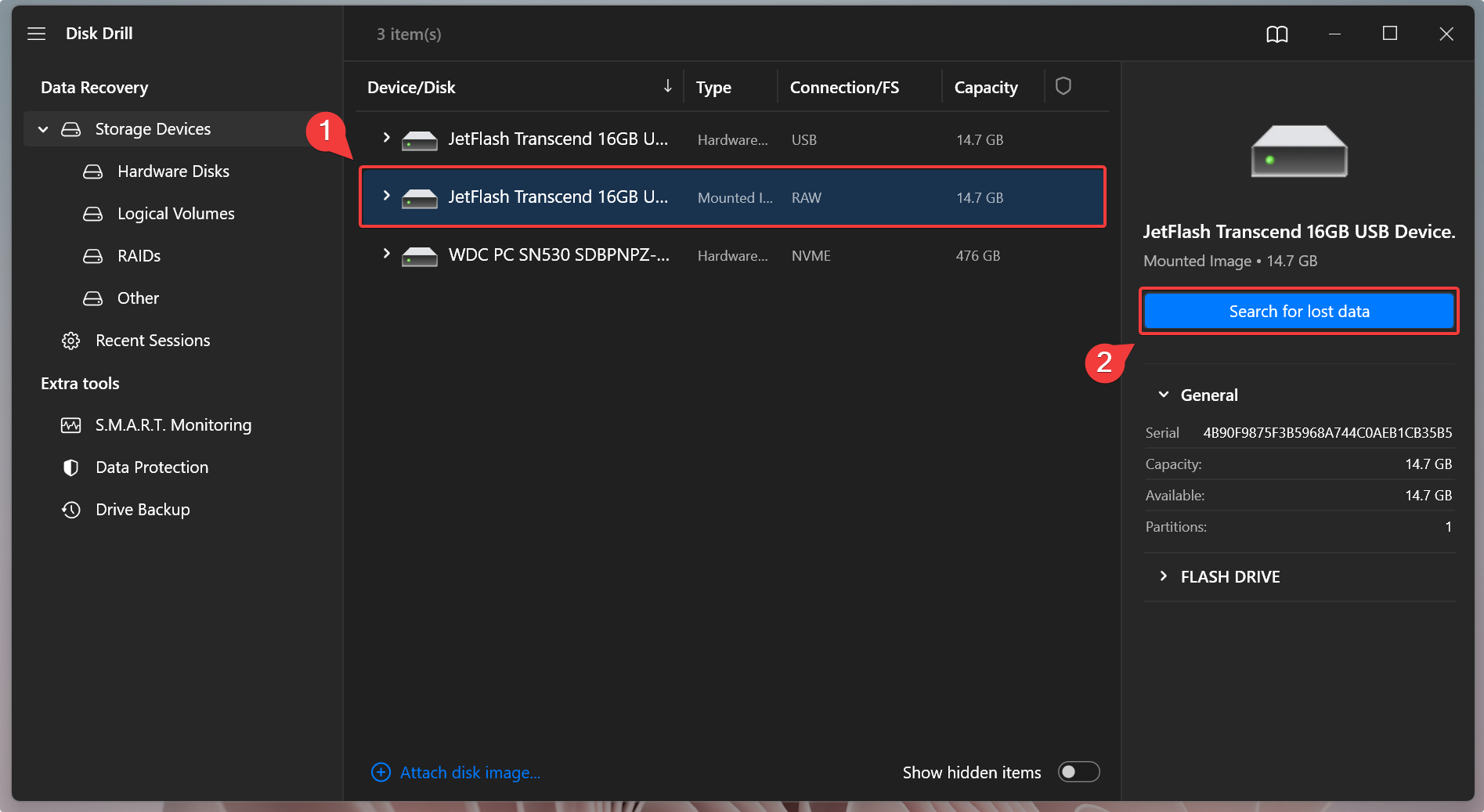1484x812 pixels.
Task: Select Hardware Disks in sidebar
Action: 173,171
